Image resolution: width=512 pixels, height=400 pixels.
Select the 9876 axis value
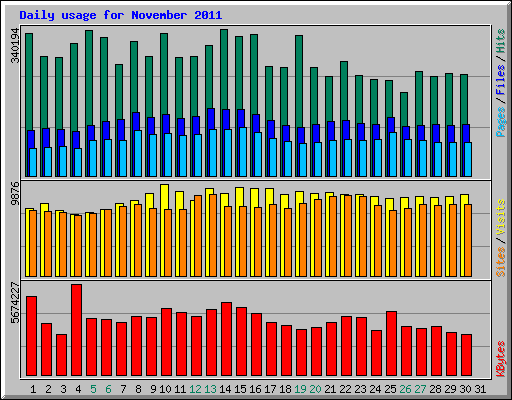click(x=15, y=193)
